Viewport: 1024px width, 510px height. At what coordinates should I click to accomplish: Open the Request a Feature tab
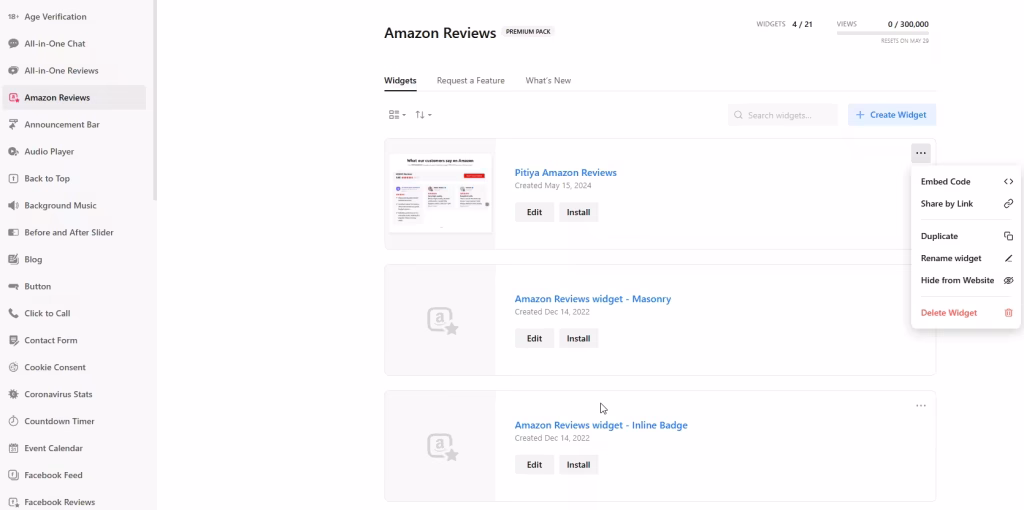point(471,80)
